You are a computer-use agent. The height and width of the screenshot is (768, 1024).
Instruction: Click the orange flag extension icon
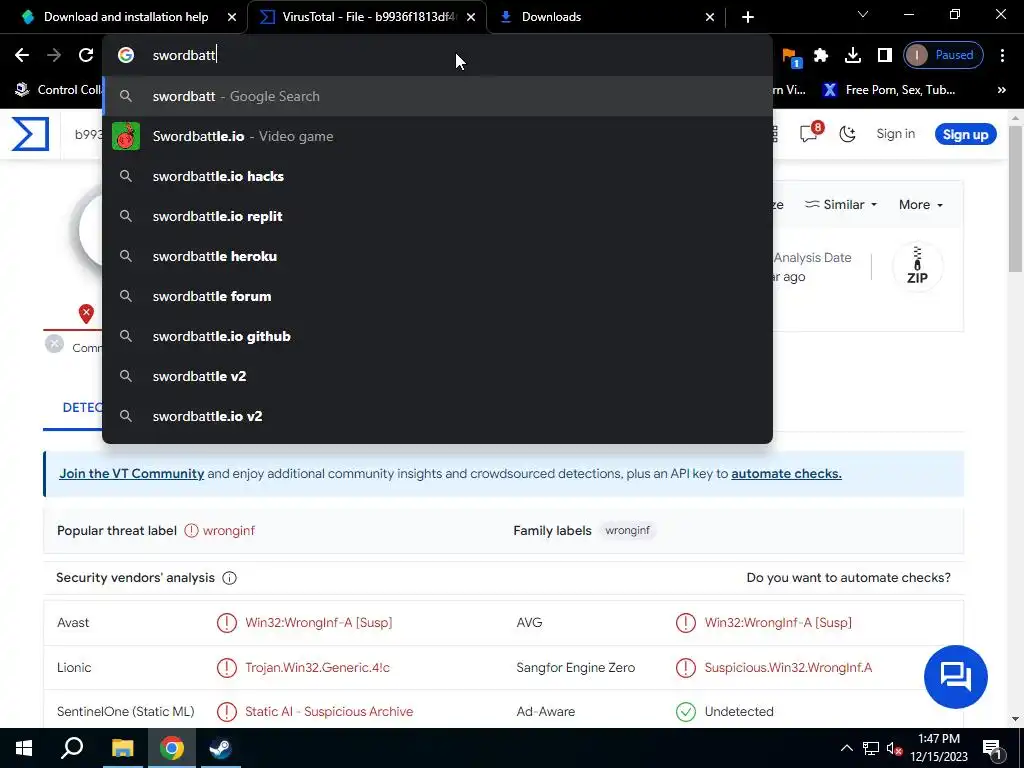click(x=791, y=57)
